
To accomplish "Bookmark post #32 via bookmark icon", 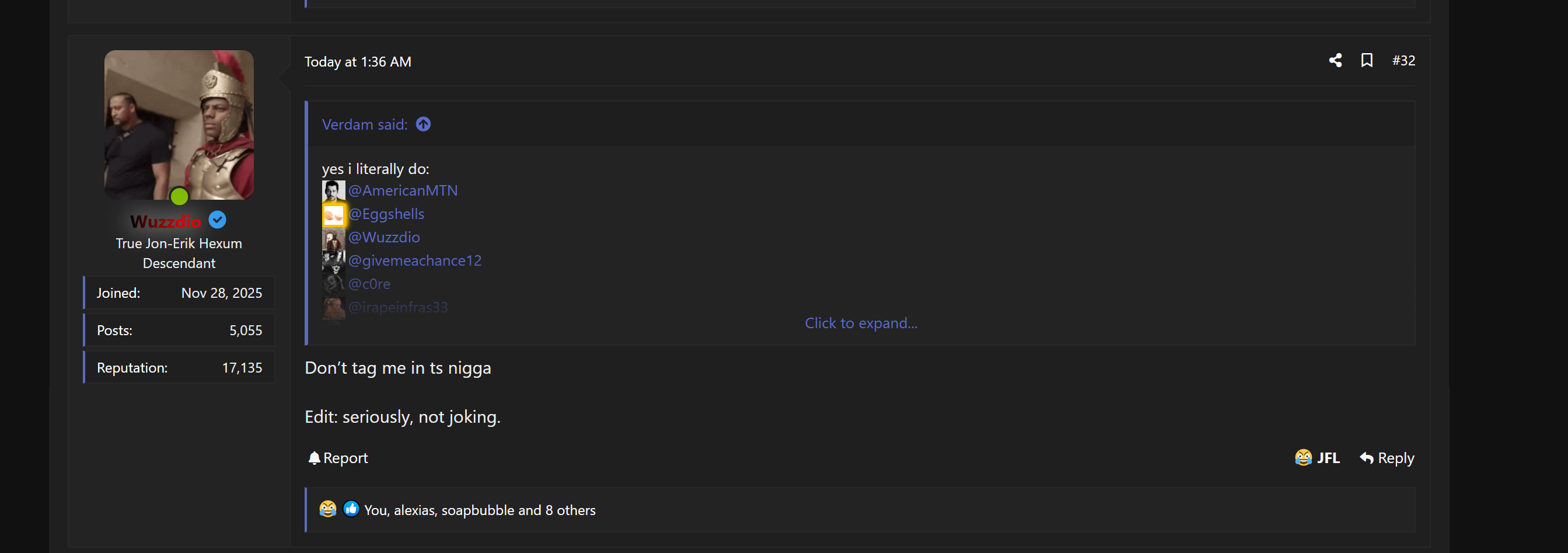I will (x=1367, y=61).
